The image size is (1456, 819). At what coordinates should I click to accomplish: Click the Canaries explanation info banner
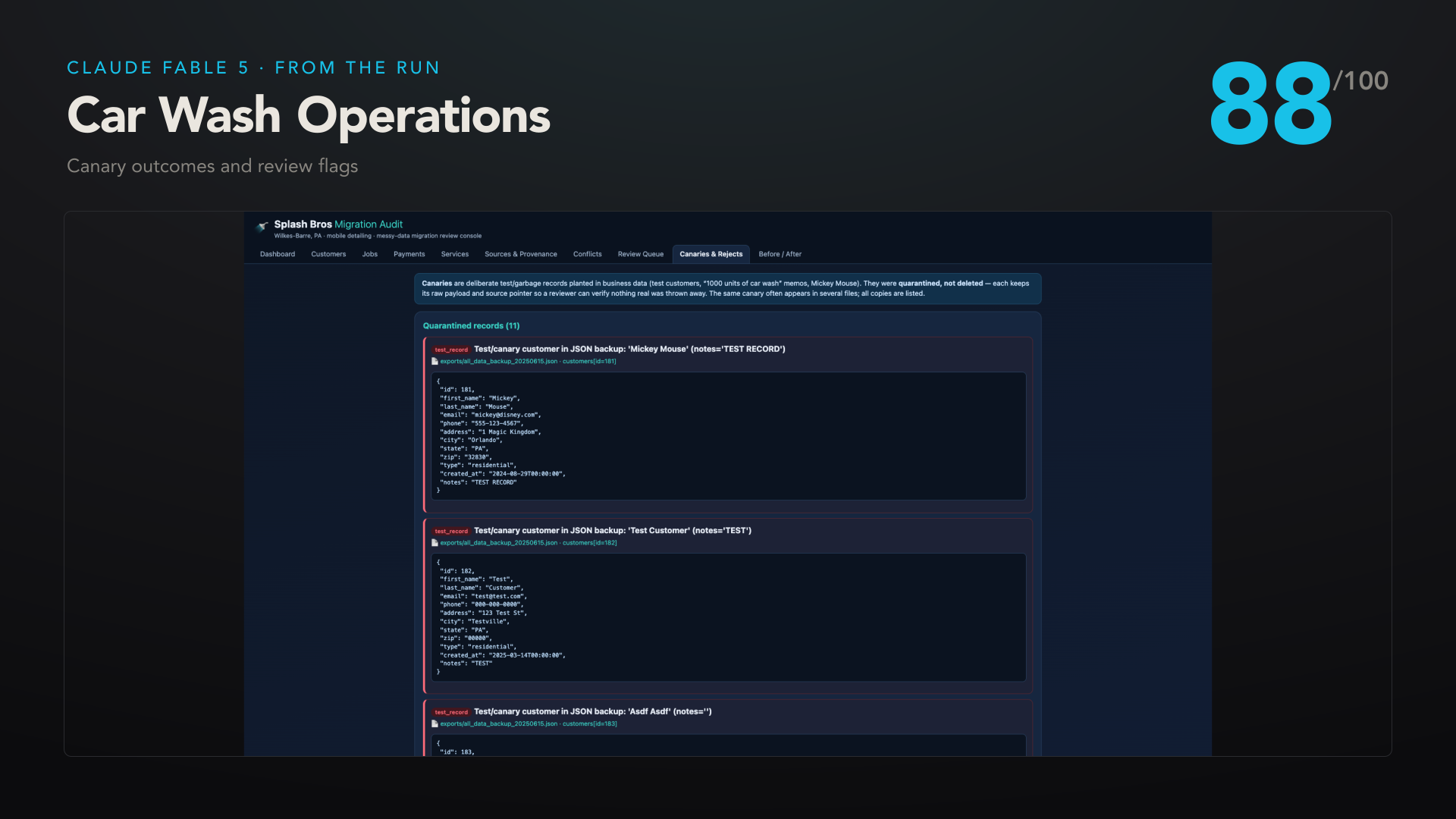[x=728, y=289]
